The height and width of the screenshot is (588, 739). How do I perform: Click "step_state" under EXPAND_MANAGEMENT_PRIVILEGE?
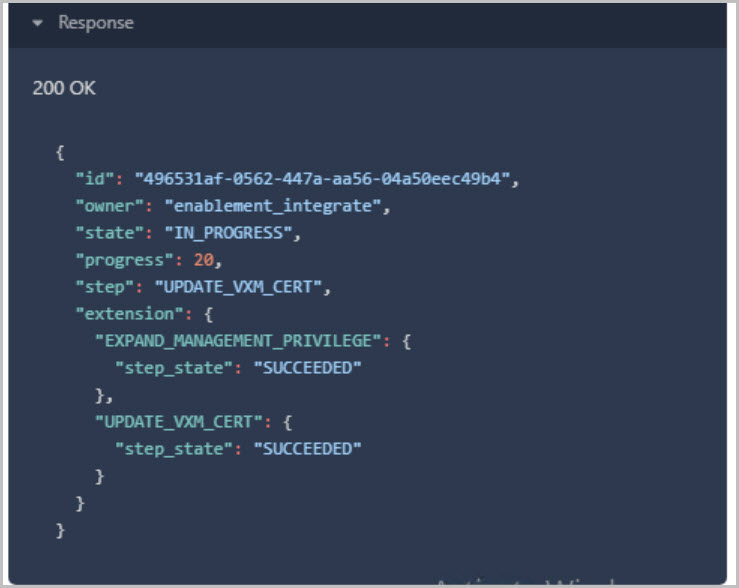pos(173,368)
